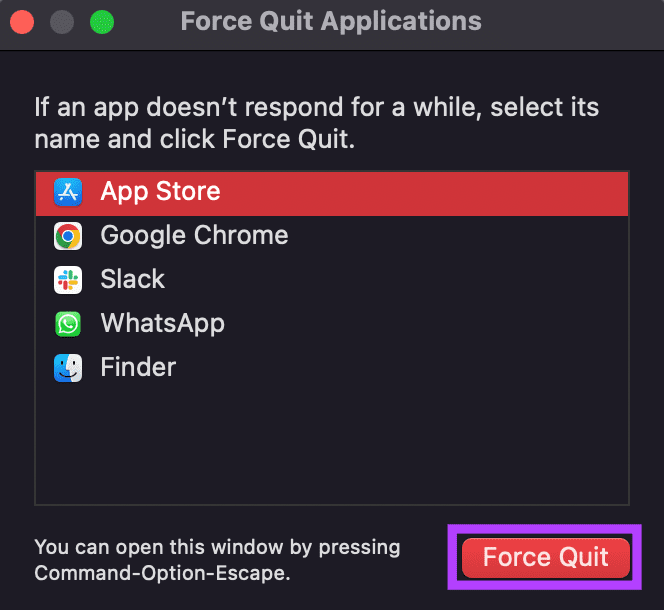
Task: Select Google Chrome from the app list
Action: pos(332,236)
